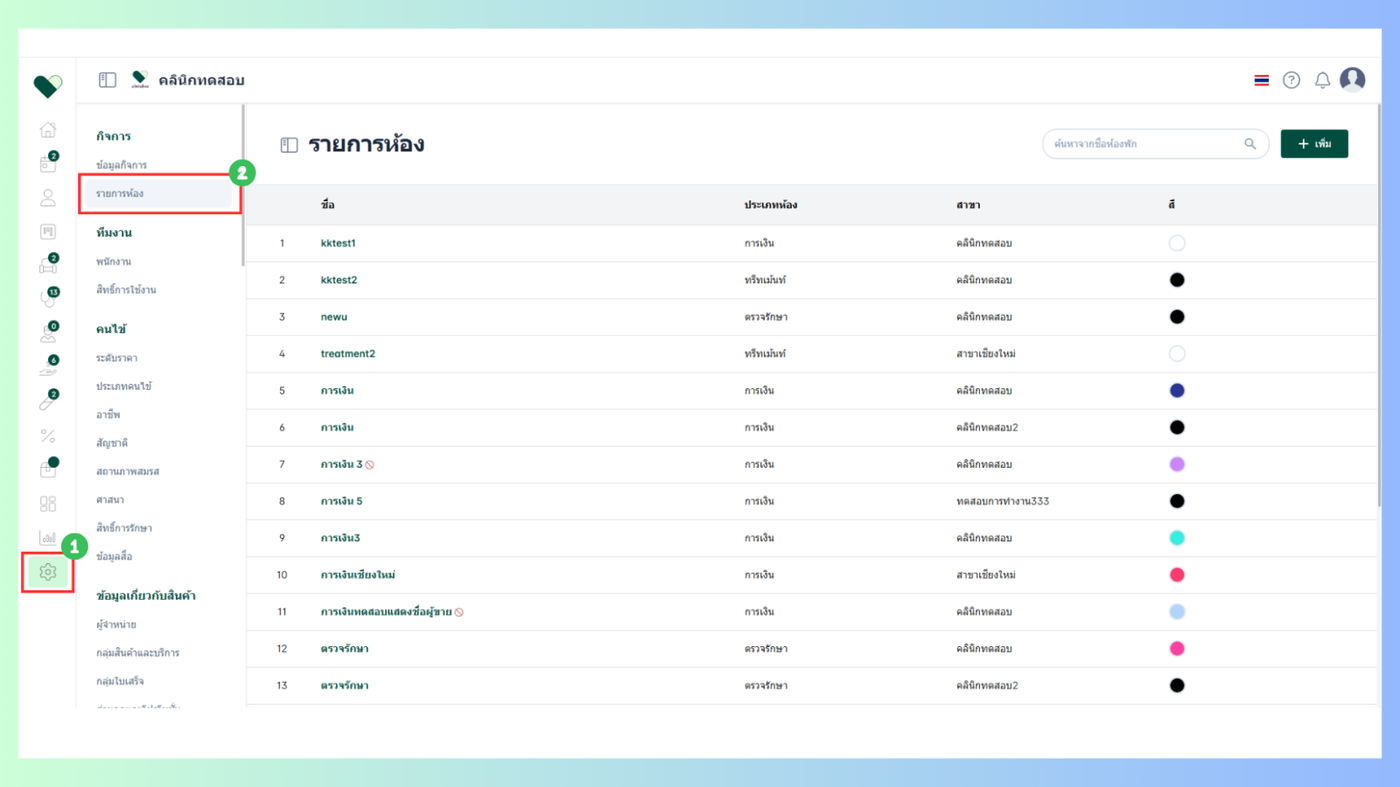Go to the home icon in sidebar
This screenshot has height=787, width=1400.
(x=47, y=130)
